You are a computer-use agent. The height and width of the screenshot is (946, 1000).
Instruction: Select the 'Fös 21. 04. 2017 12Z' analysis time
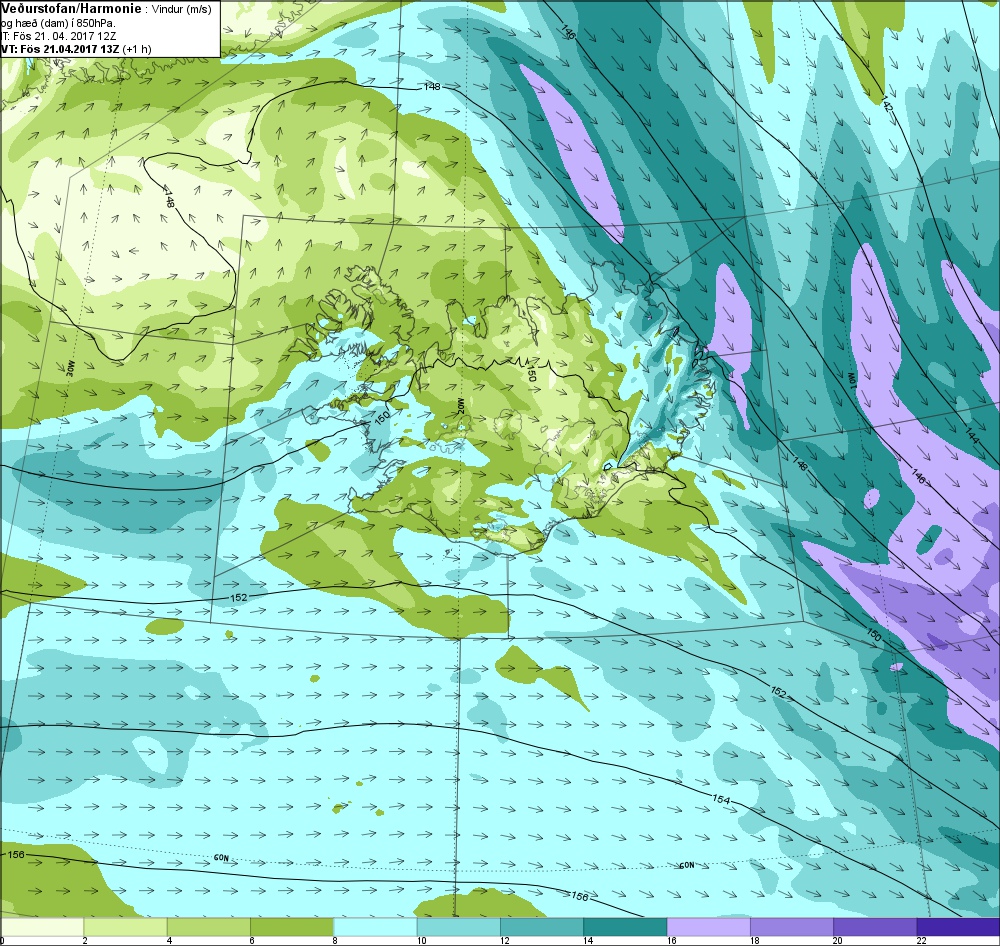coord(65,36)
